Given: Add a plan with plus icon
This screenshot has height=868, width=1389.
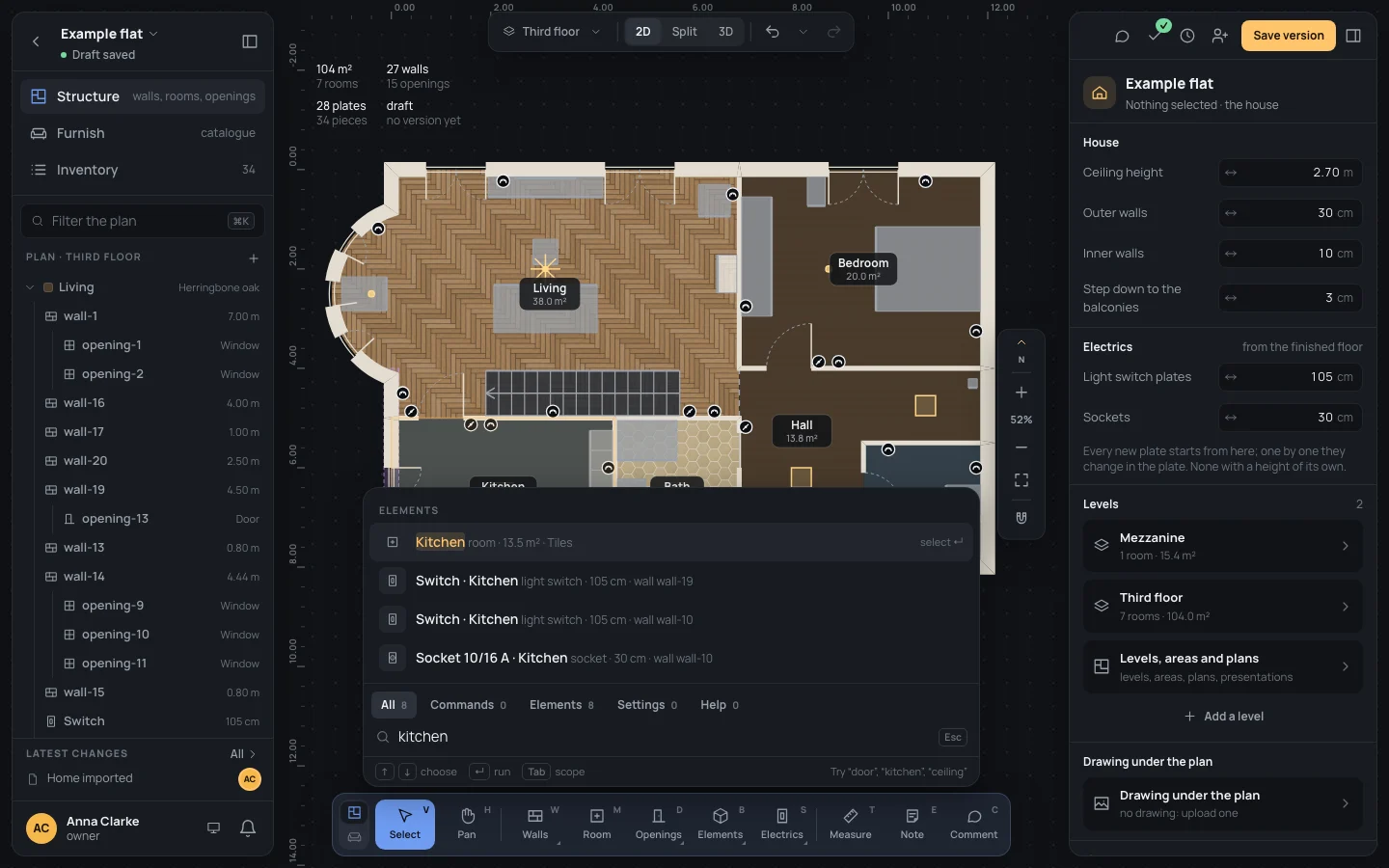Looking at the screenshot, I should pyautogui.click(x=254, y=258).
